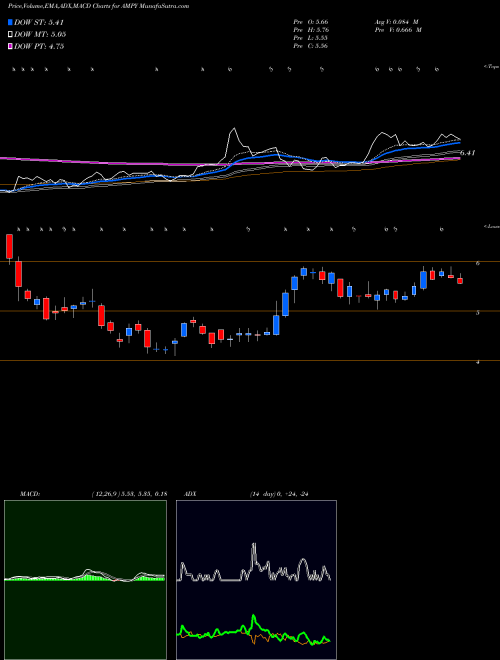Screen dimensions: 500x660
Task: Click the 'Pre H: 5.76' high value
Action: tap(311, 30)
